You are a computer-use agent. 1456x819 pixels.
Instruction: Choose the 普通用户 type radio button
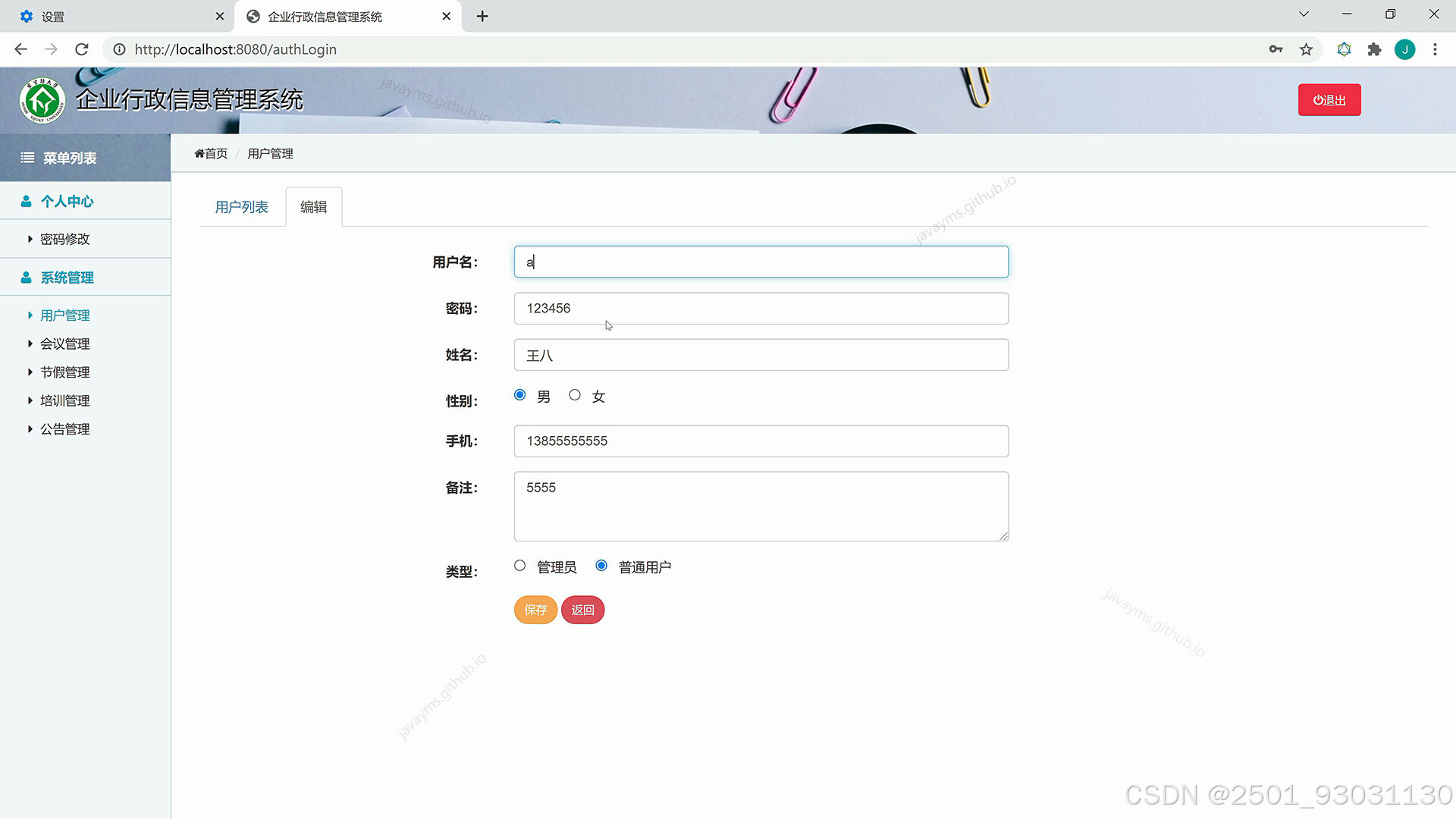(x=601, y=566)
